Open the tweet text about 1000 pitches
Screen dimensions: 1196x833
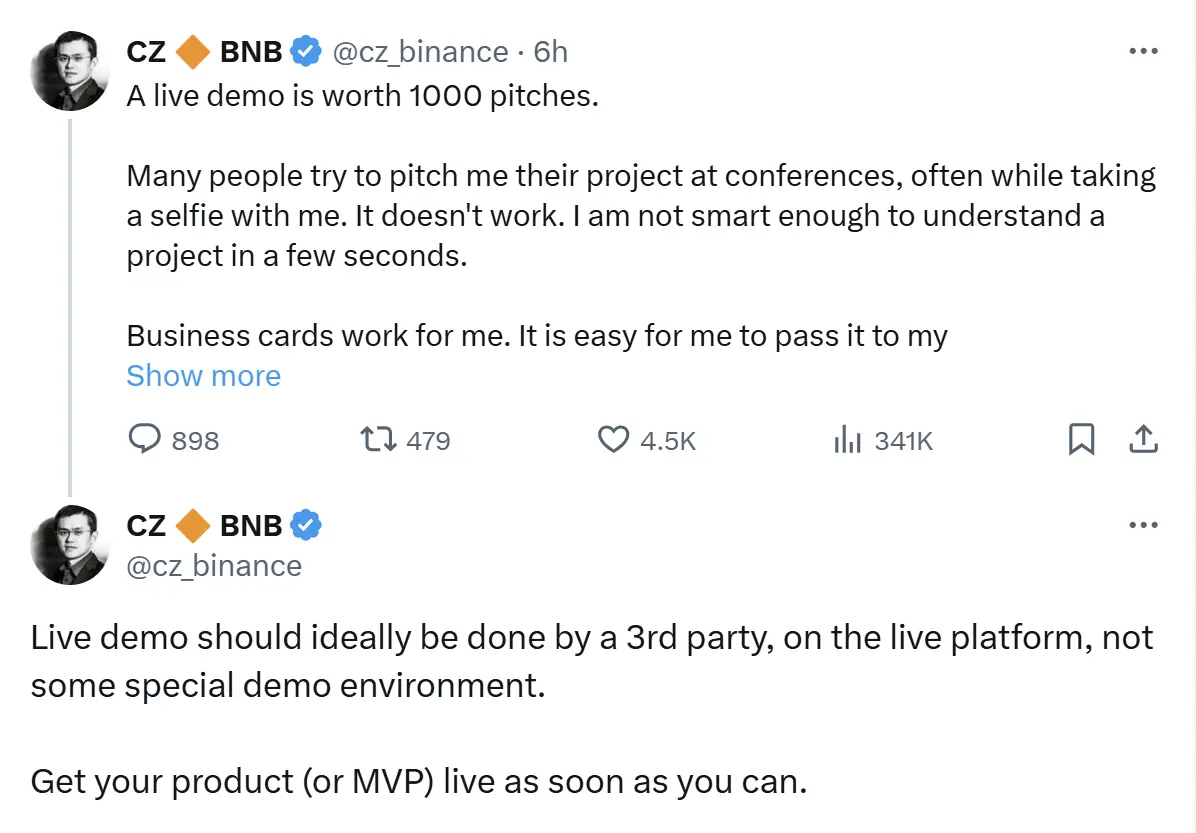362,96
